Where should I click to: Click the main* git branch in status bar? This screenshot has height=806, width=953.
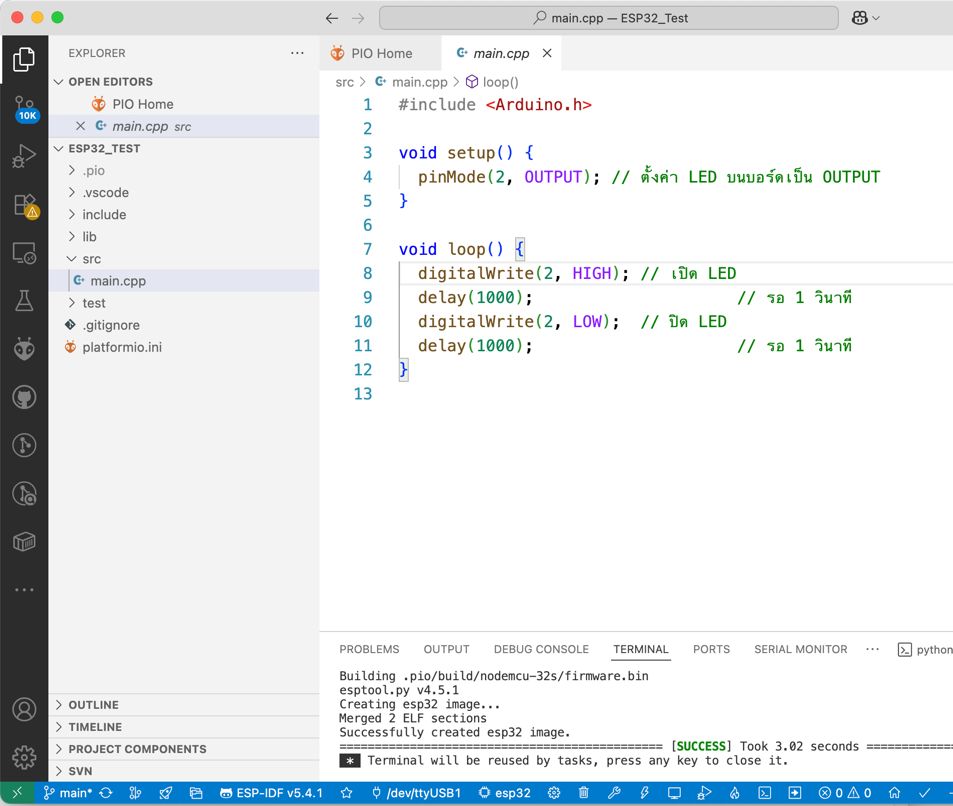(x=67, y=793)
